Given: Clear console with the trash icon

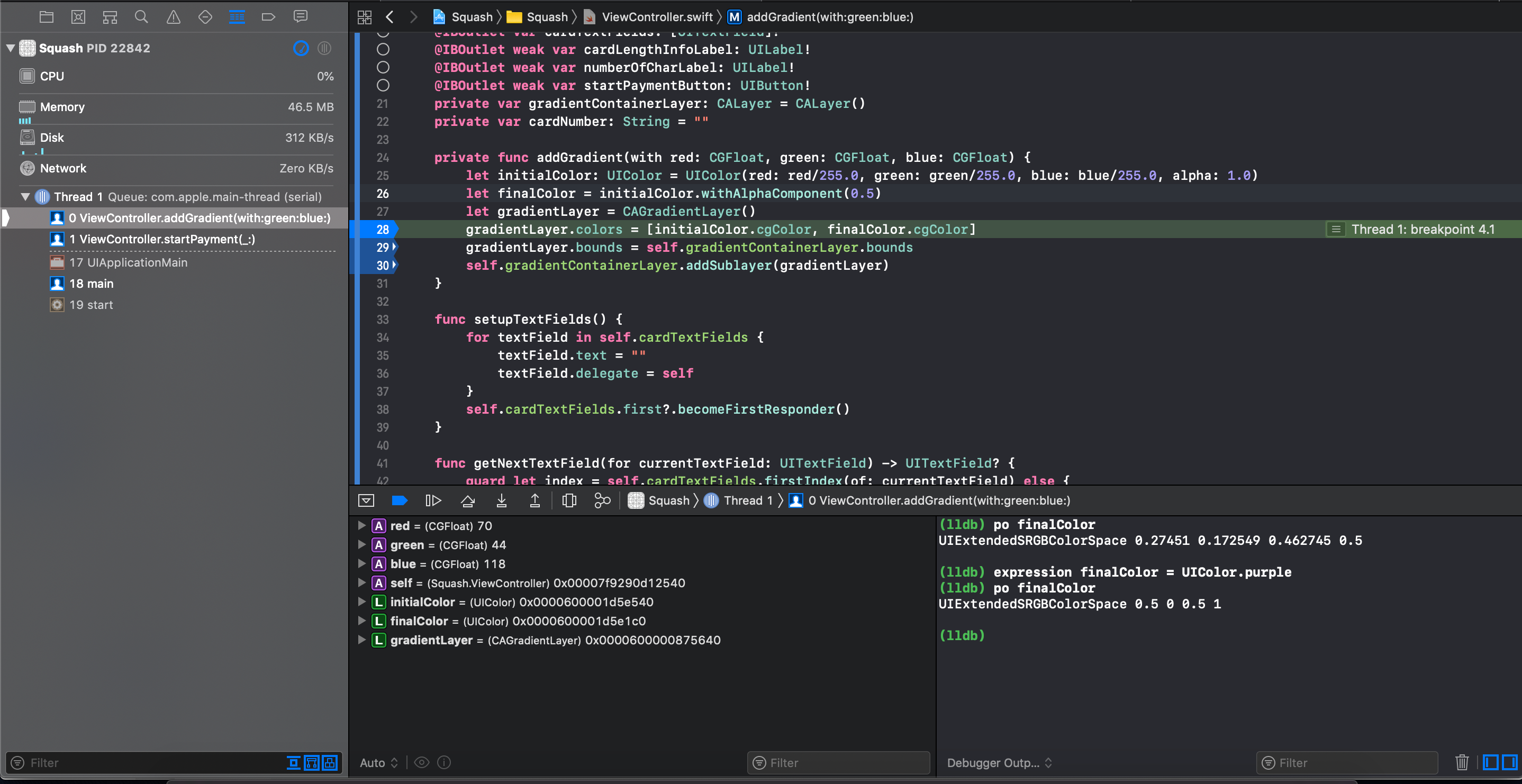Looking at the screenshot, I should point(1462,763).
